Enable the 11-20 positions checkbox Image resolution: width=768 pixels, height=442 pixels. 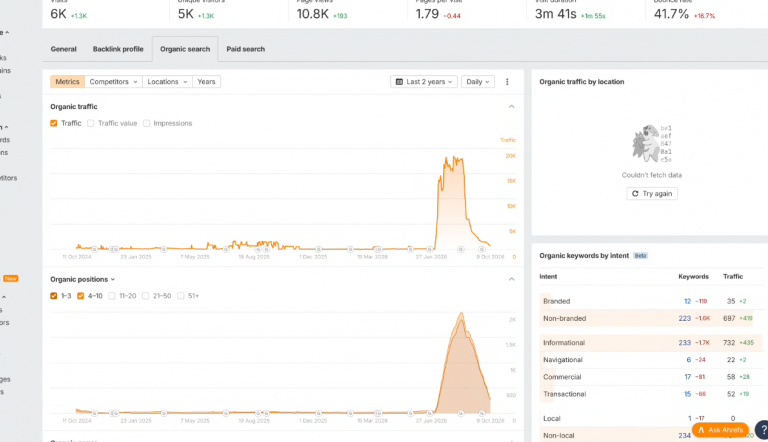tap(112, 296)
